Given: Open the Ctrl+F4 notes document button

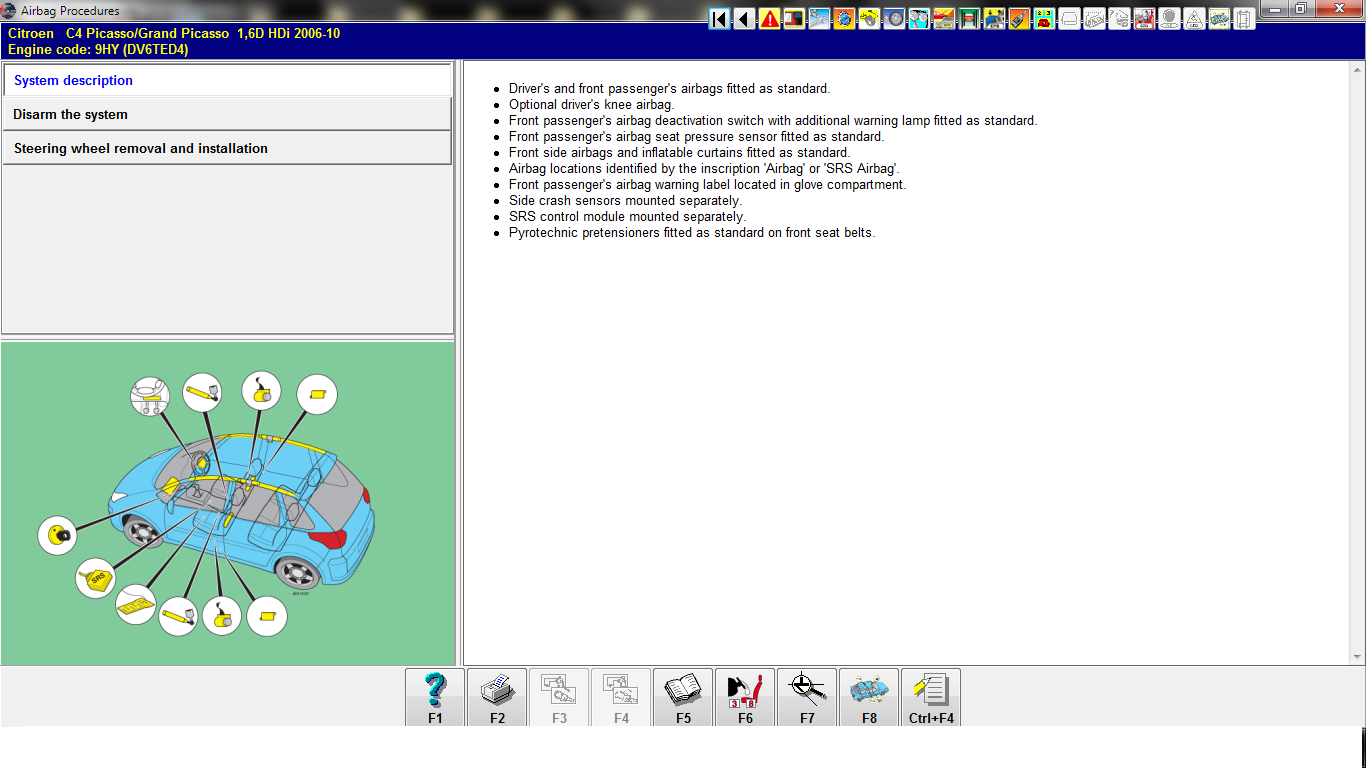Looking at the screenshot, I should (x=931, y=697).
